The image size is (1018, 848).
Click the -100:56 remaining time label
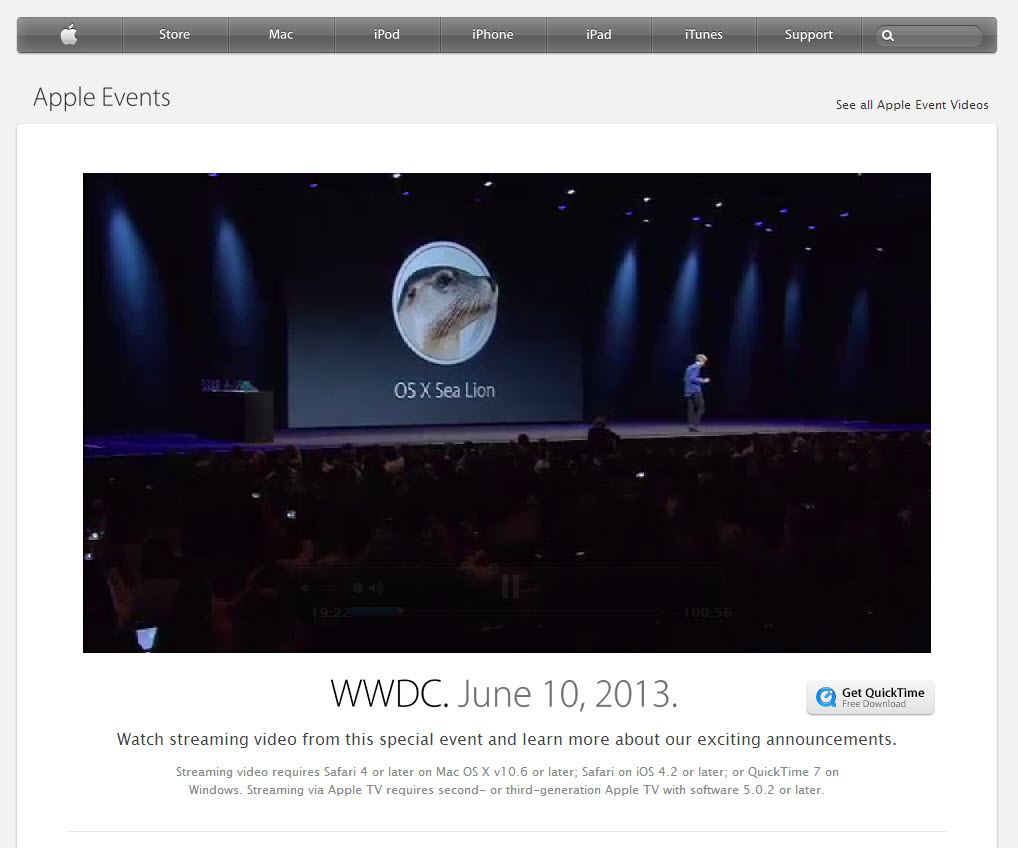pos(703,613)
